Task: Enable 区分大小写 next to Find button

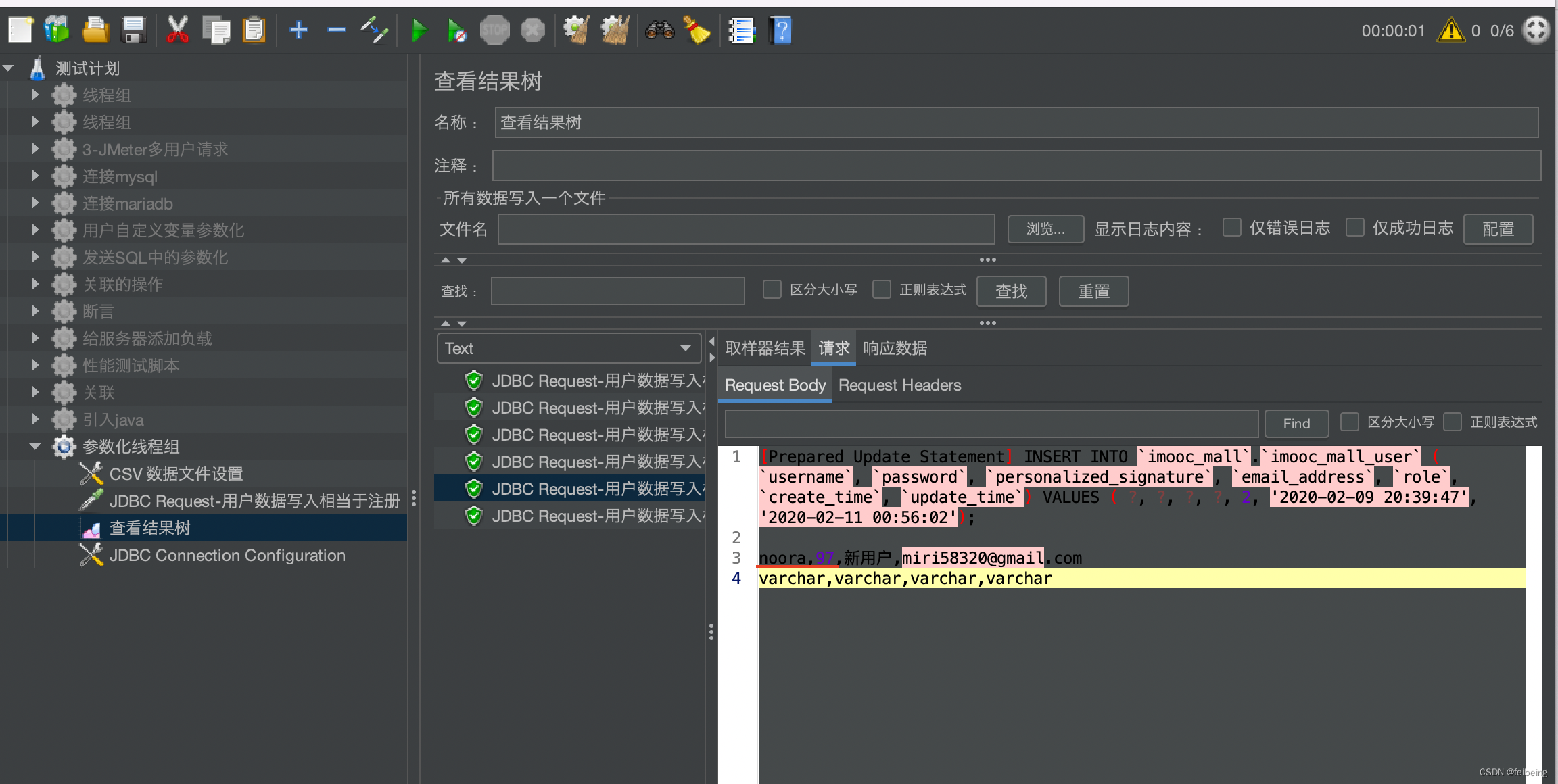Action: pyautogui.click(x=1350, y=422)
